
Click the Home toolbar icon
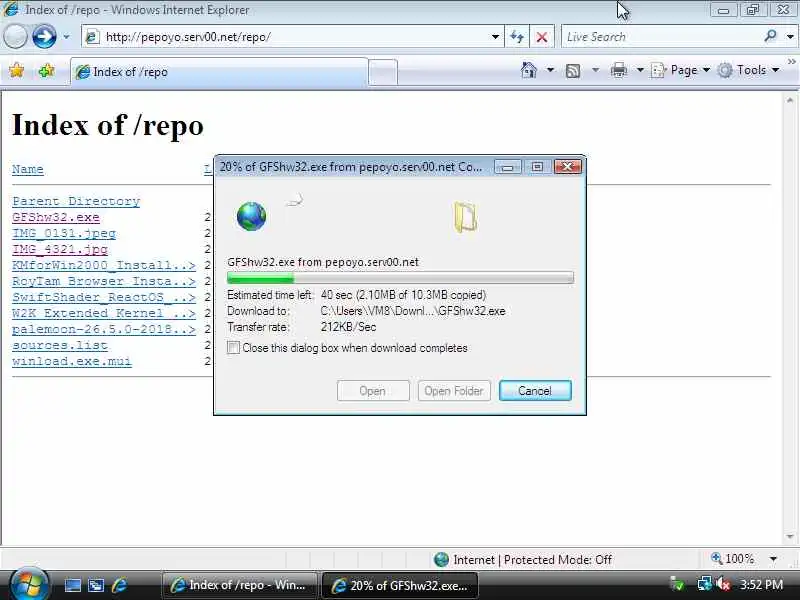[529, 70]
